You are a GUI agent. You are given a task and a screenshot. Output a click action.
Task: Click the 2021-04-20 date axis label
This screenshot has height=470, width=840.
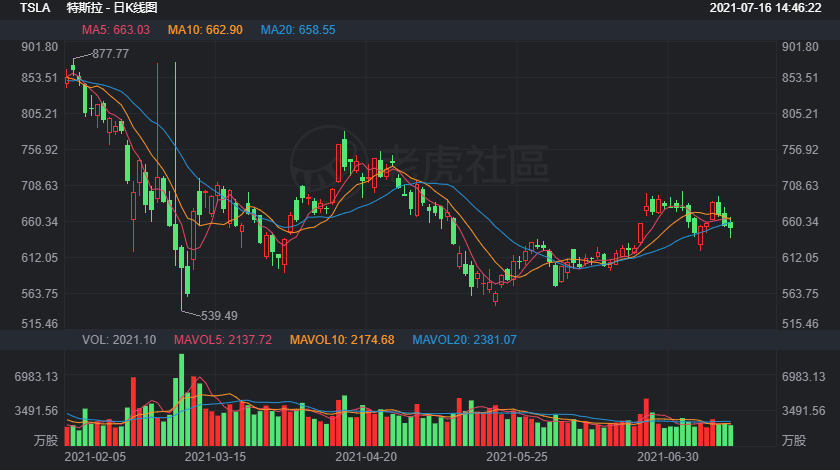[x=366, y=457]
